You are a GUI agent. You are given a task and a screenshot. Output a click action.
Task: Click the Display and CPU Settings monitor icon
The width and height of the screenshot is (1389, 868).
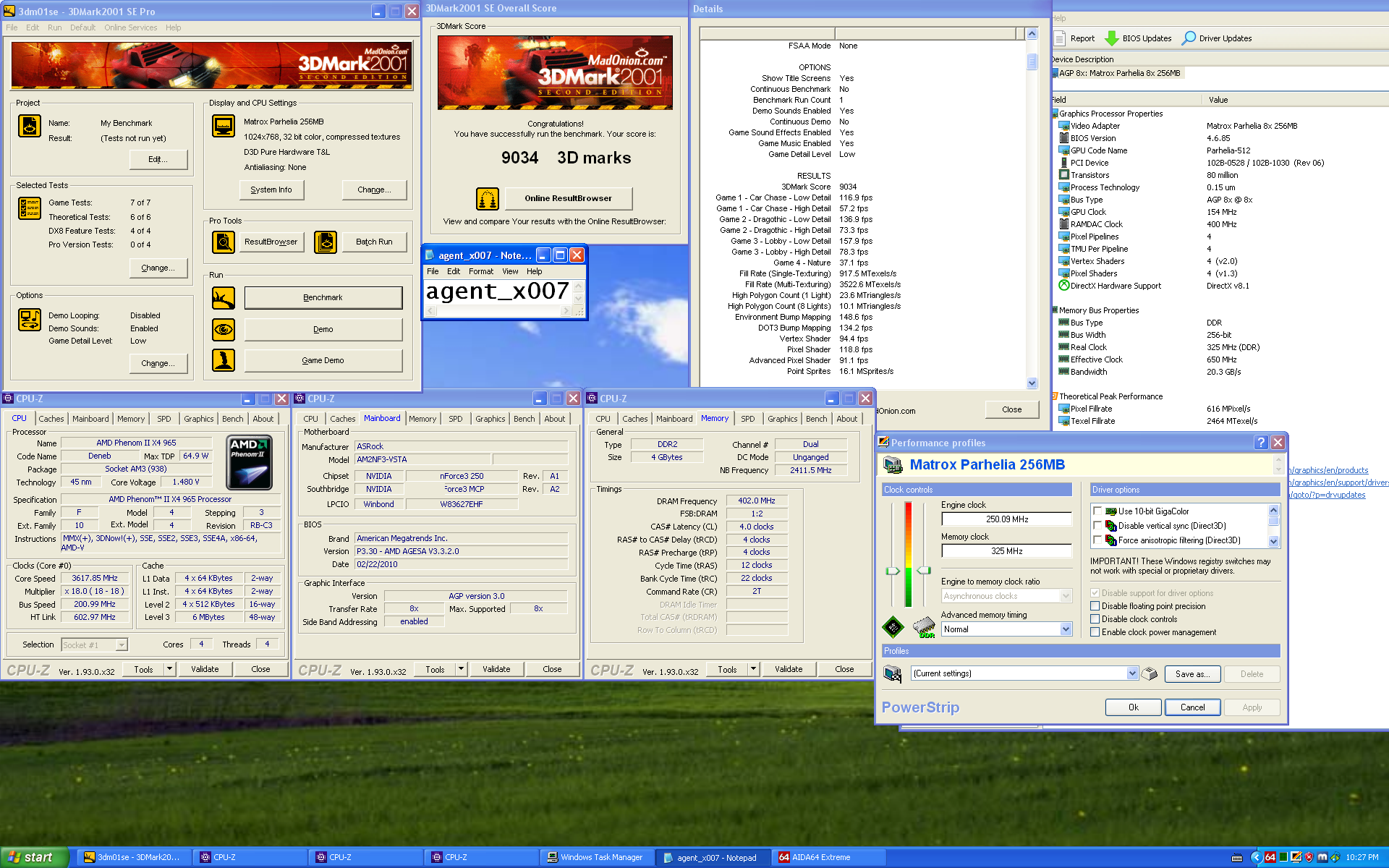pos(224,126)
